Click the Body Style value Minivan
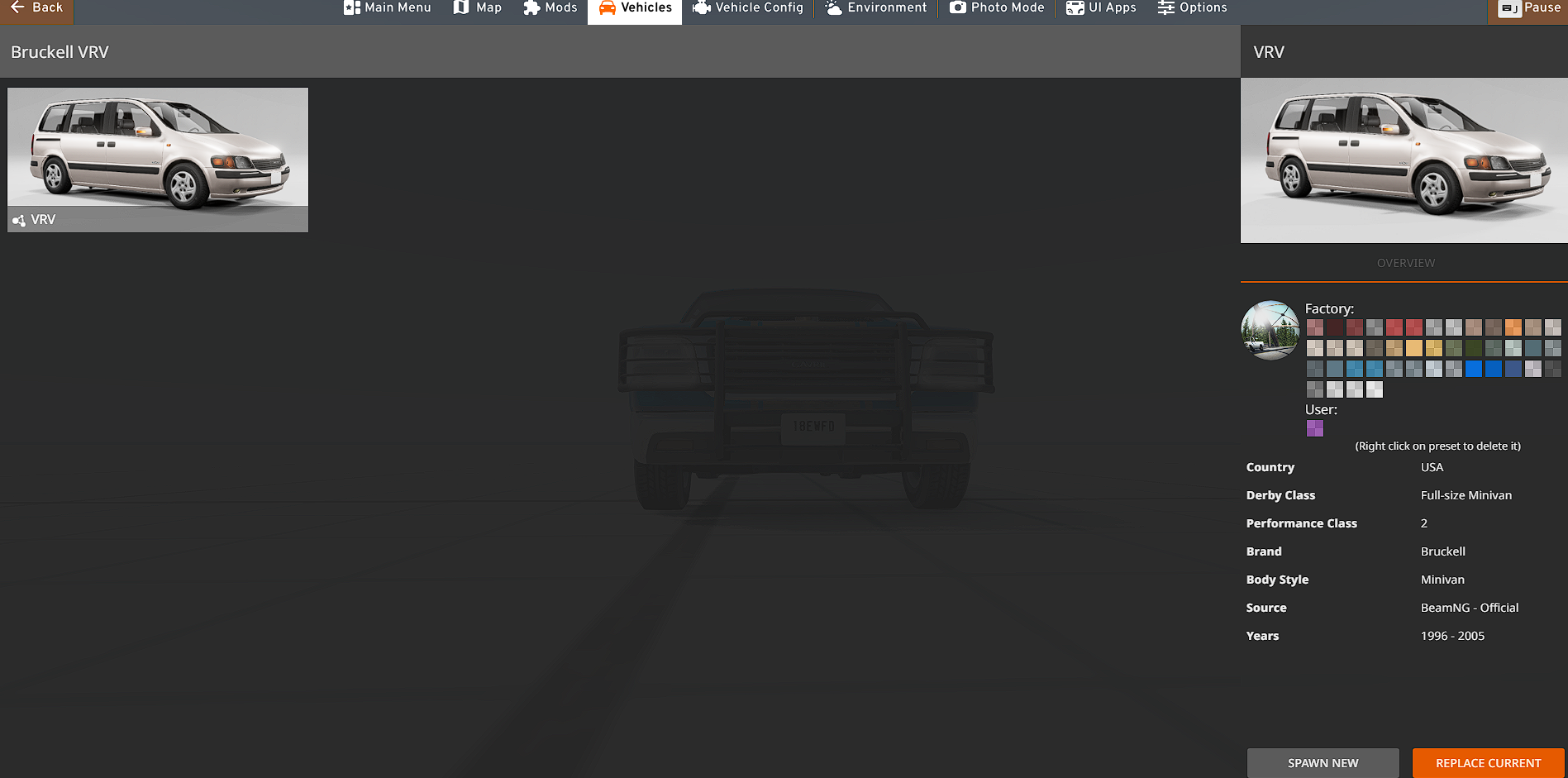The height and width of the screenshot is (778, 1568). pos(1442,580)
